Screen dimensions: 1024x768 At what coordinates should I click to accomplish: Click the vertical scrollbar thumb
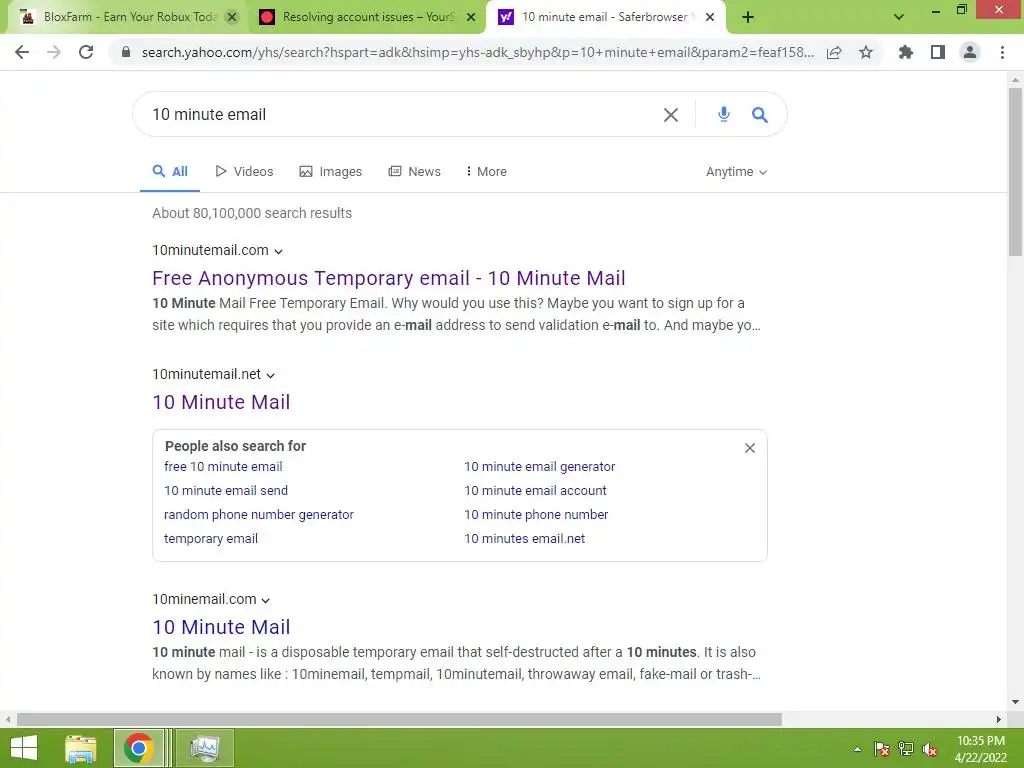tap(1015, 172)
